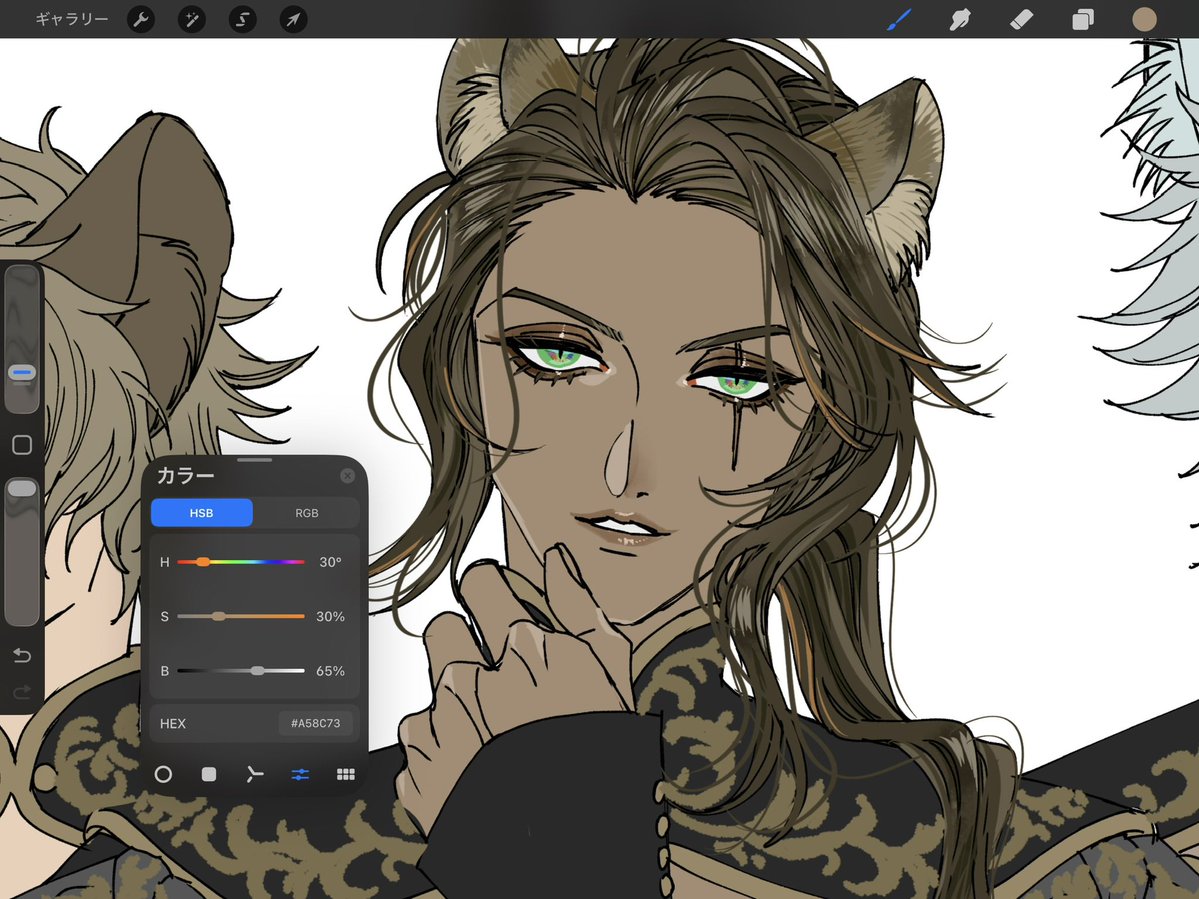1199x899 pixels.
Task: Select the Smudge tool
Action: 960,19
